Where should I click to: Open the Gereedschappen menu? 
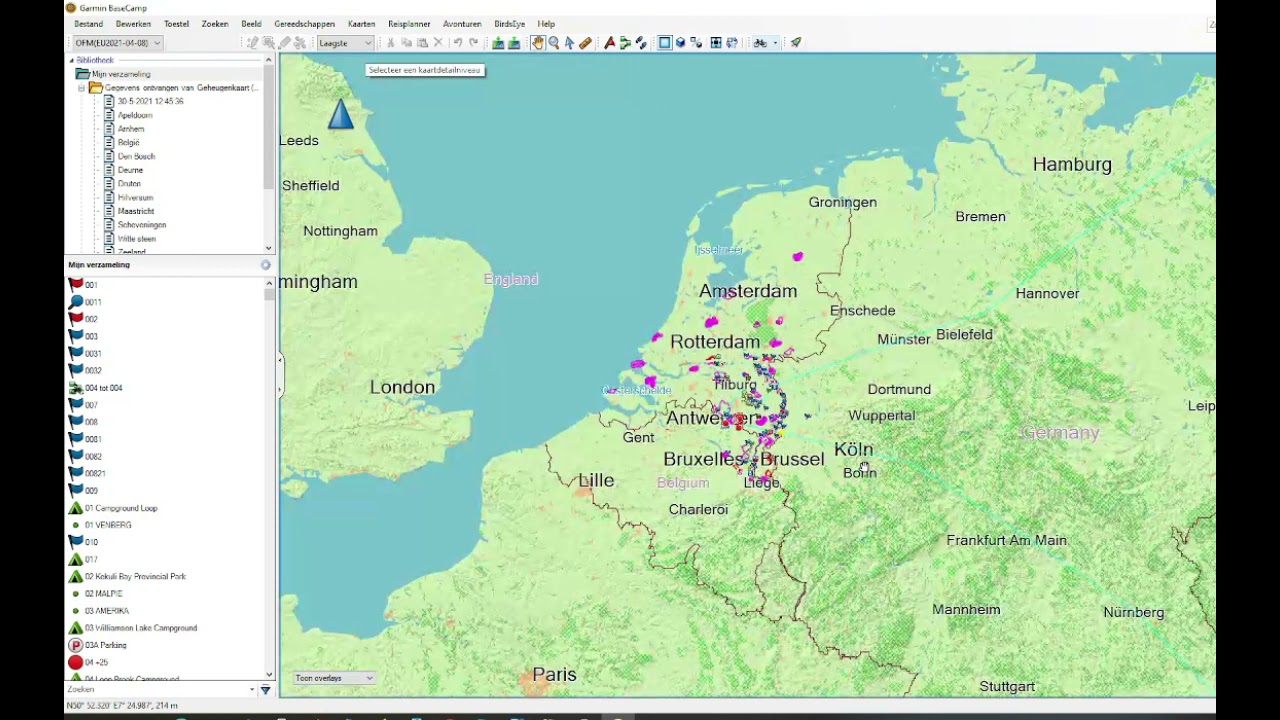(303, 24)
